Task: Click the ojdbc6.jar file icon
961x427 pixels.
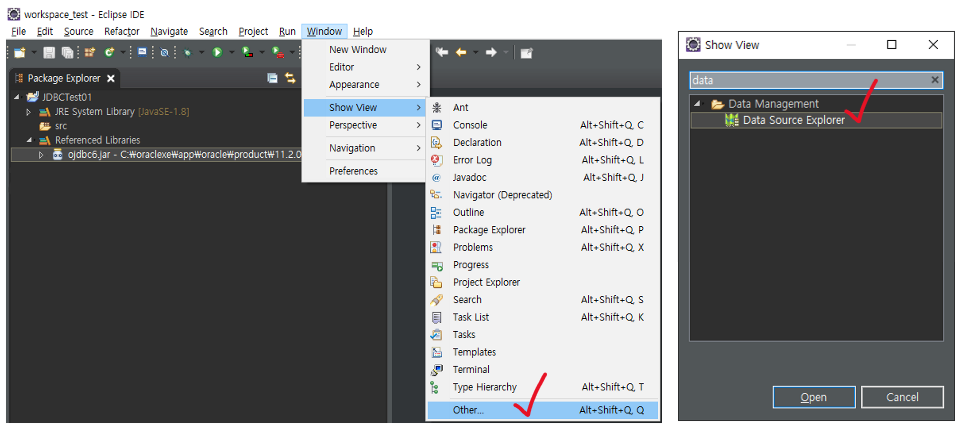Action: point(58,155)
